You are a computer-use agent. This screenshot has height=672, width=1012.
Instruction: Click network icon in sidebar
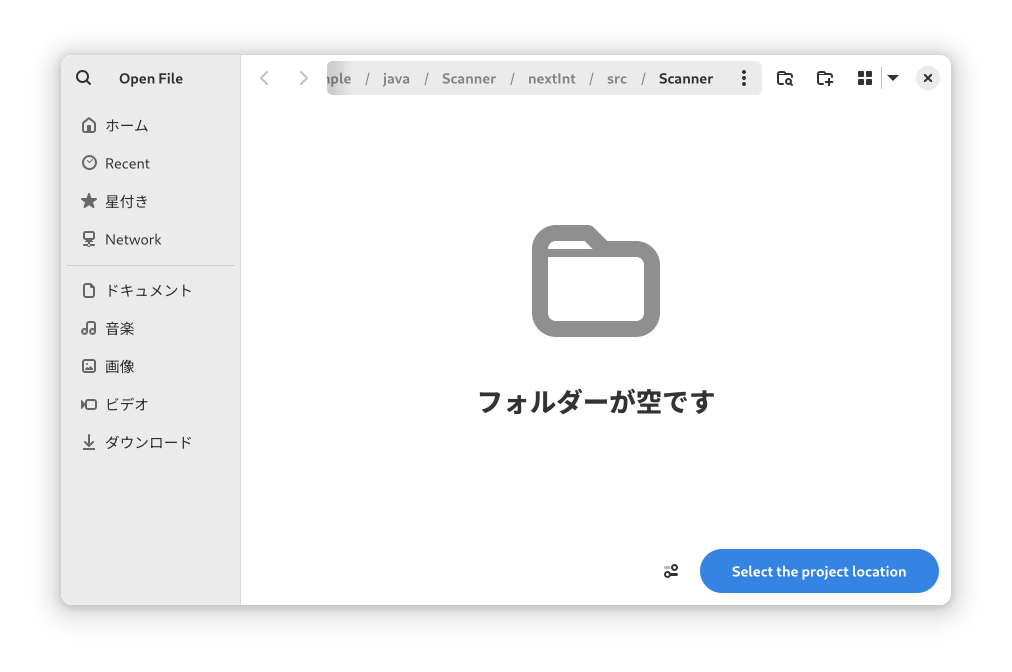(x=89, y=239)
